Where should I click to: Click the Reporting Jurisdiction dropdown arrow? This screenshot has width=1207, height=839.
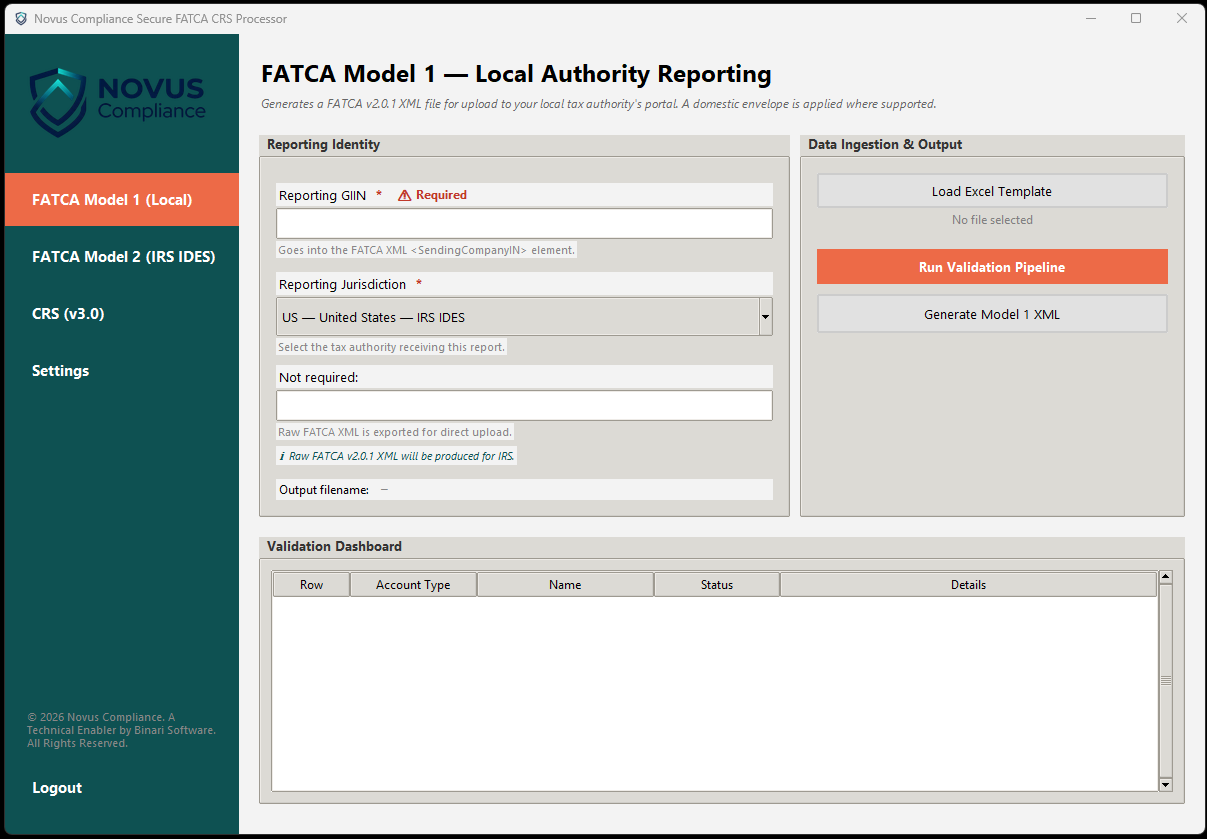tap(765, 317)
